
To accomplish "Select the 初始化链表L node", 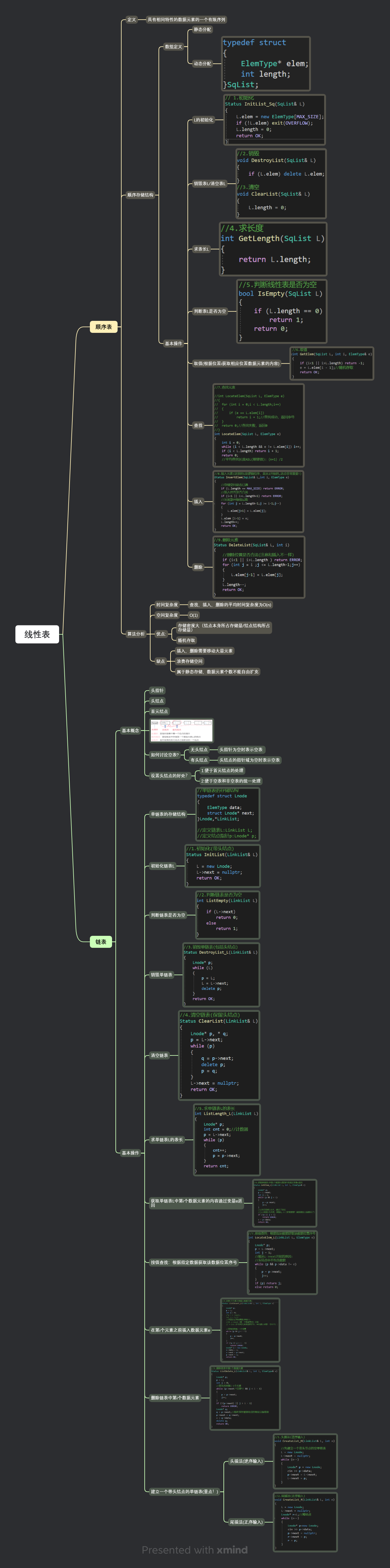I will (163, 866).
